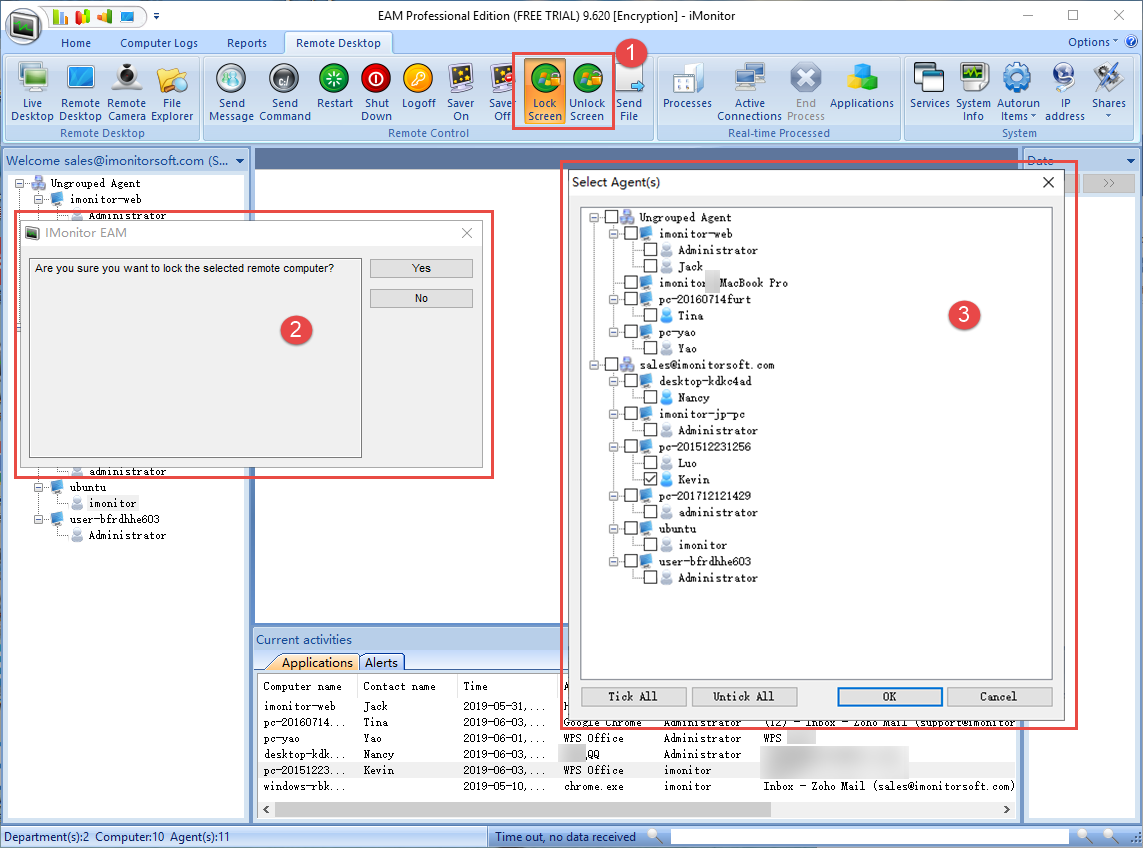This screenshot has height=848, width=1143.
Task: Select the Applications activity tab
Action: [316, 662]
